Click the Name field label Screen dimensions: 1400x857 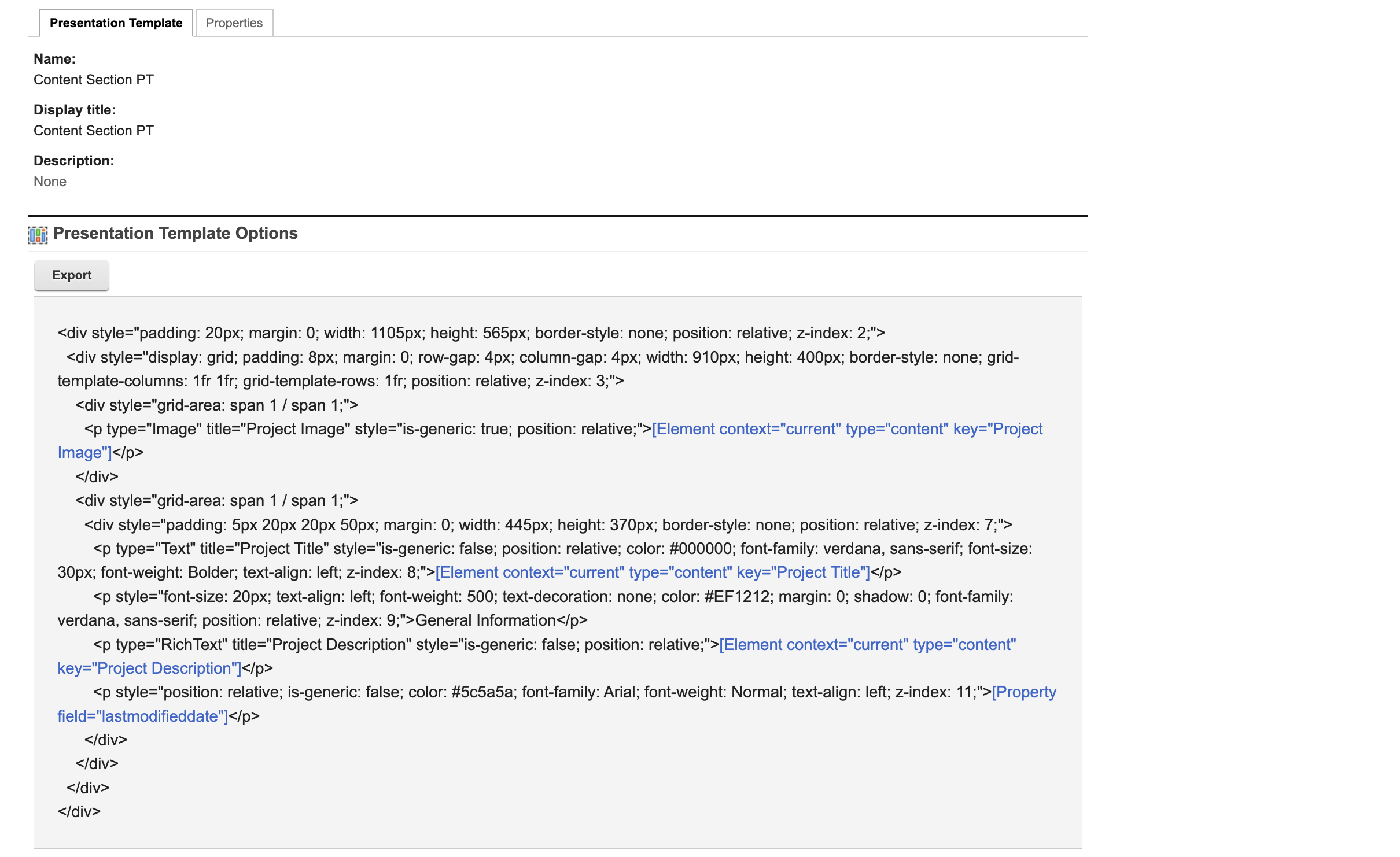tap(54, 59)
